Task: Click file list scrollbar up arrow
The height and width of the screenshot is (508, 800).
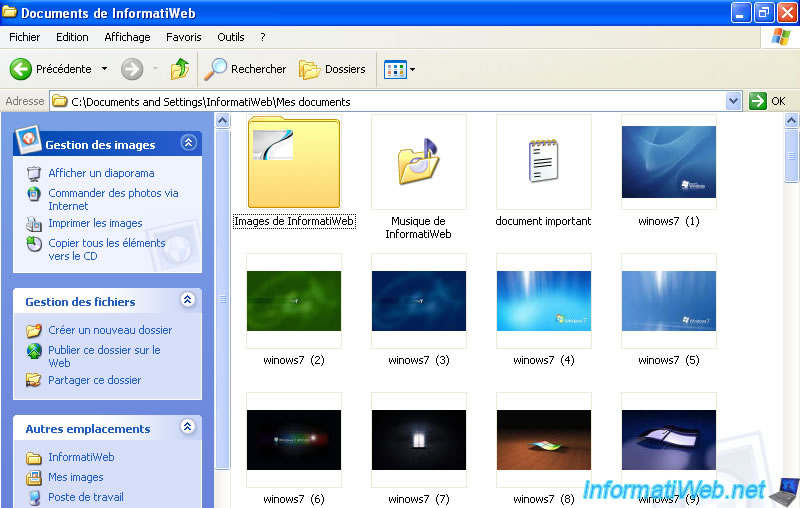Action: (x=791, y=121)
